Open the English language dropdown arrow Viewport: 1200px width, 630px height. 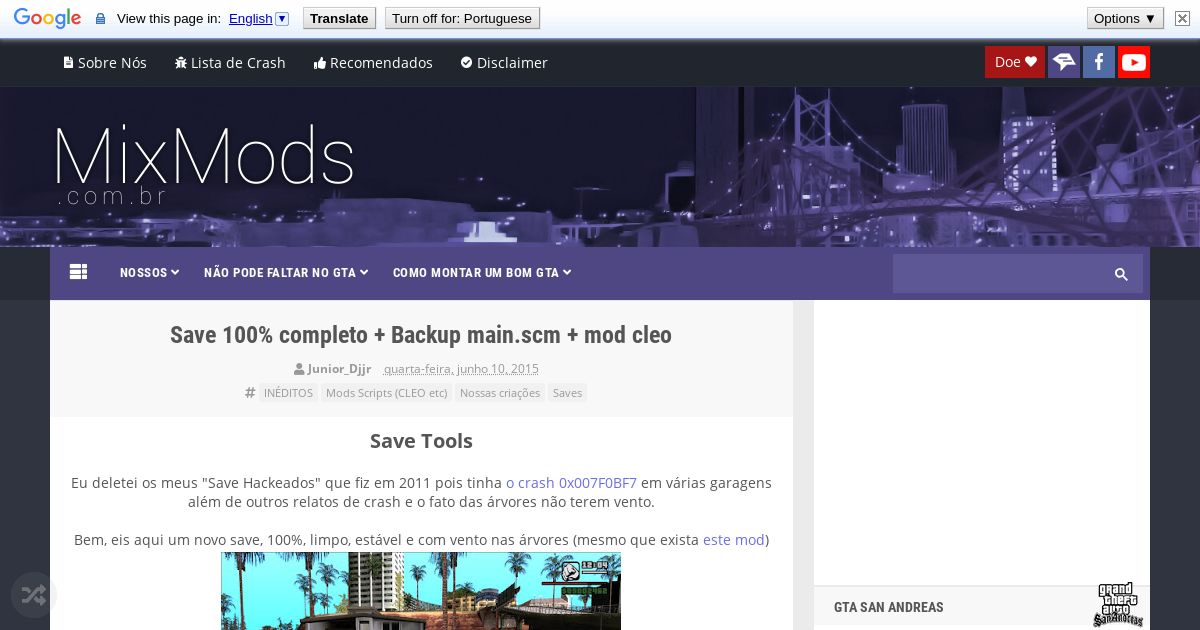(282, 18)
